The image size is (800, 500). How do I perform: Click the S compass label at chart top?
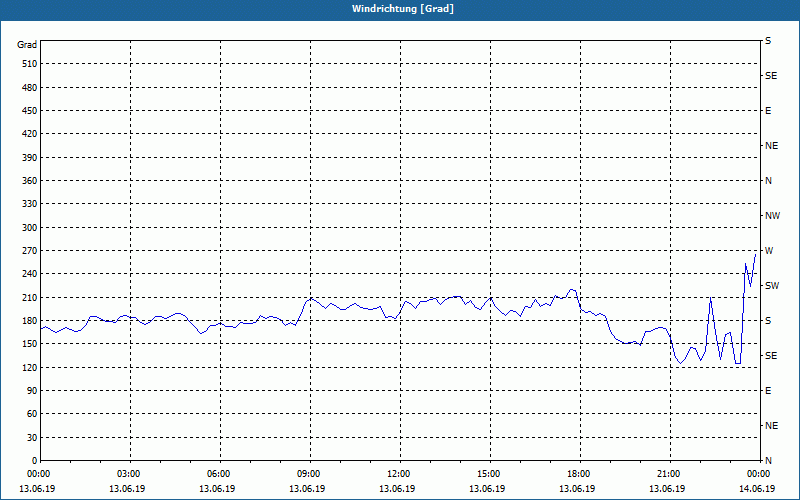[x=768, y=41]
